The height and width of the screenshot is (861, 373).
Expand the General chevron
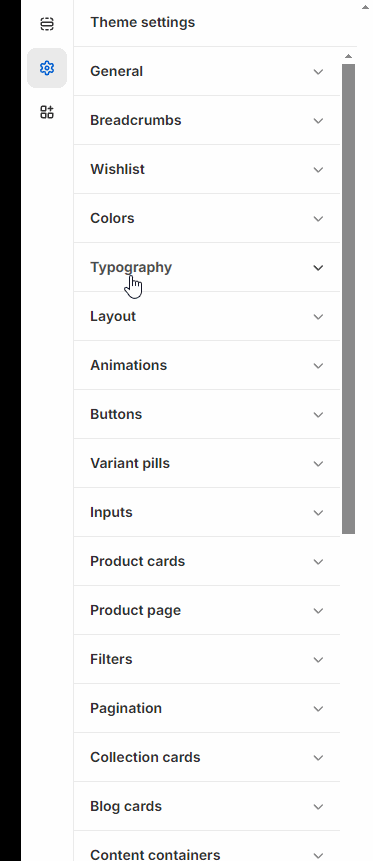[x=318, y=71]
